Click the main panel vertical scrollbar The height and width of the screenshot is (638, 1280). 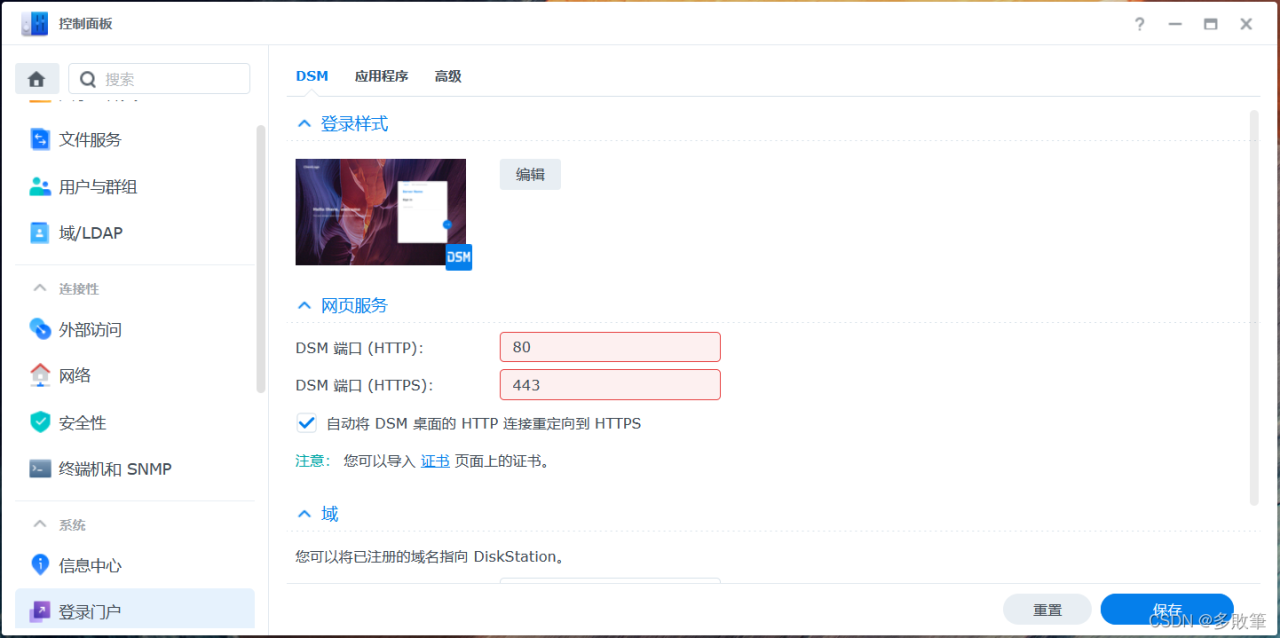(1254, 307)
